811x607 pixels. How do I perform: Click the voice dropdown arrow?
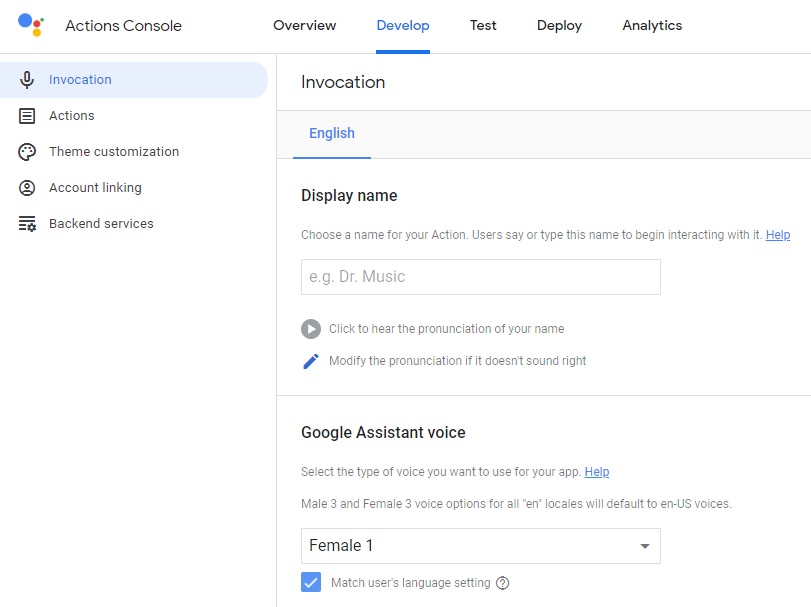645,546
